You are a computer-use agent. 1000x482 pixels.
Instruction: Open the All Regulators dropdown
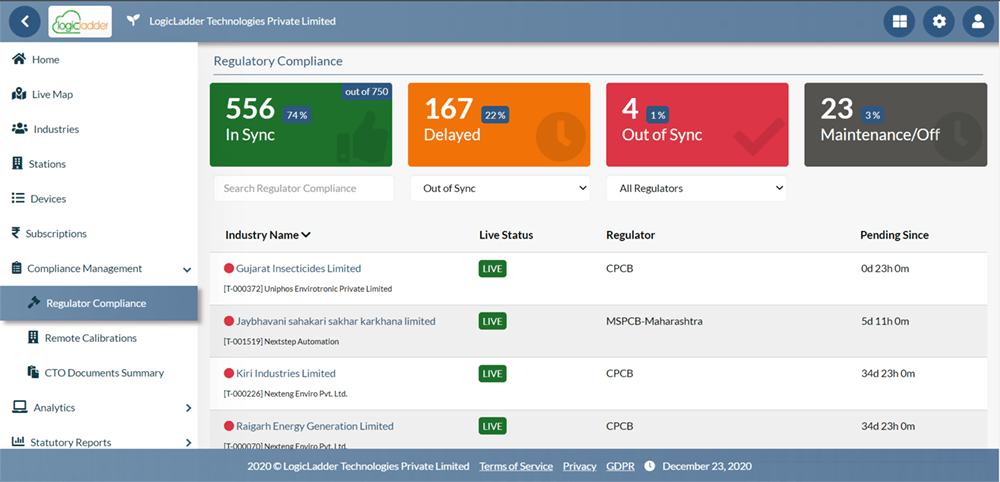pyautogui.click(x=696, y=189)
